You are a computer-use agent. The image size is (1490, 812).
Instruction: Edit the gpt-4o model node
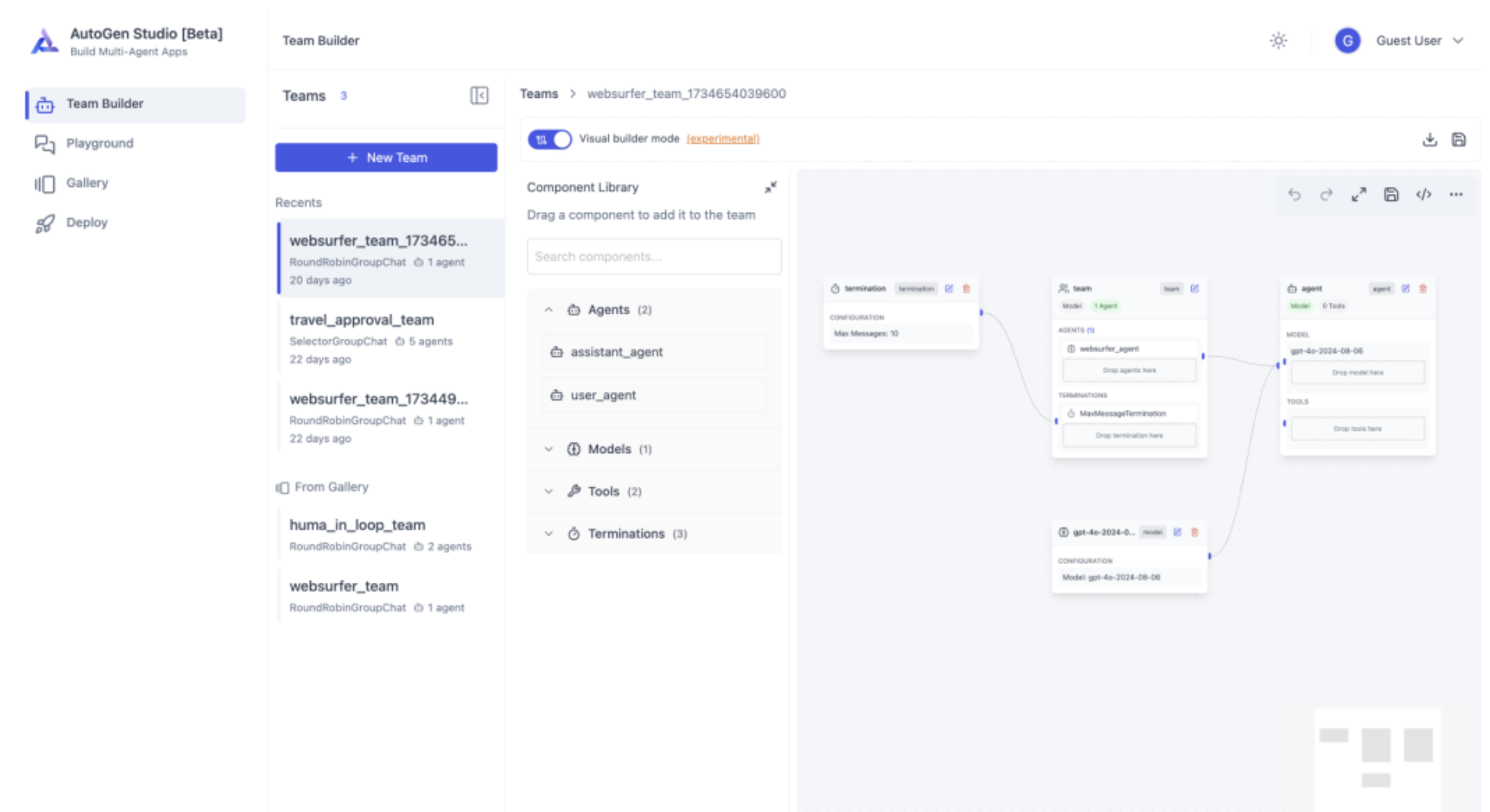pyautogui.click(x=1177, y=532)
